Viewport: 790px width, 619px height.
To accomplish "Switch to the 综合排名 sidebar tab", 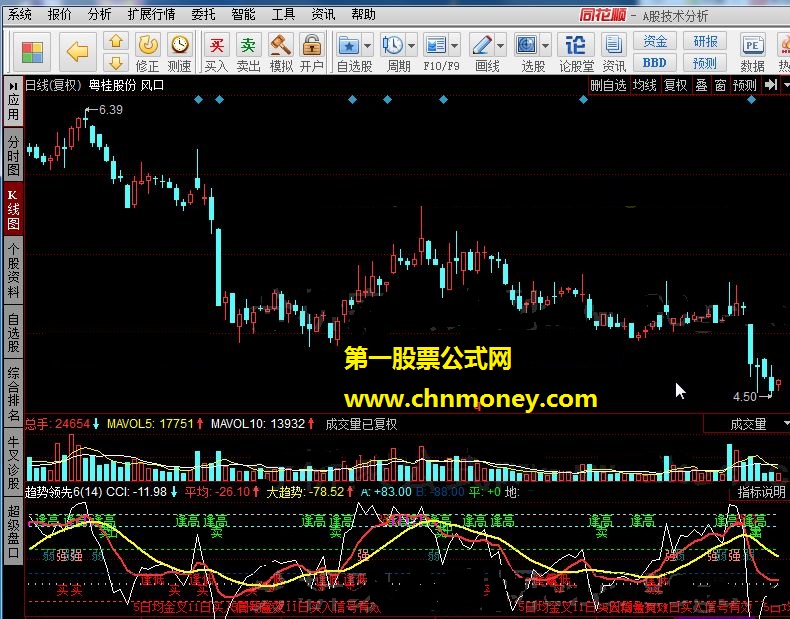I will 13,394.
